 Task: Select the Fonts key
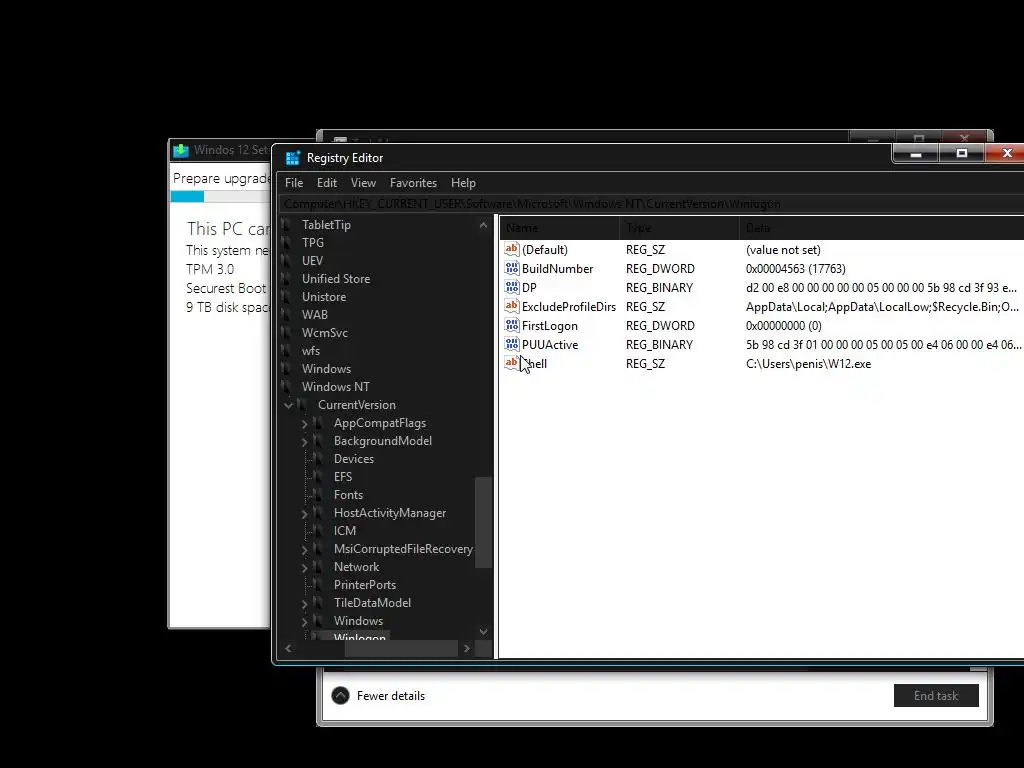tap(348, 494)
